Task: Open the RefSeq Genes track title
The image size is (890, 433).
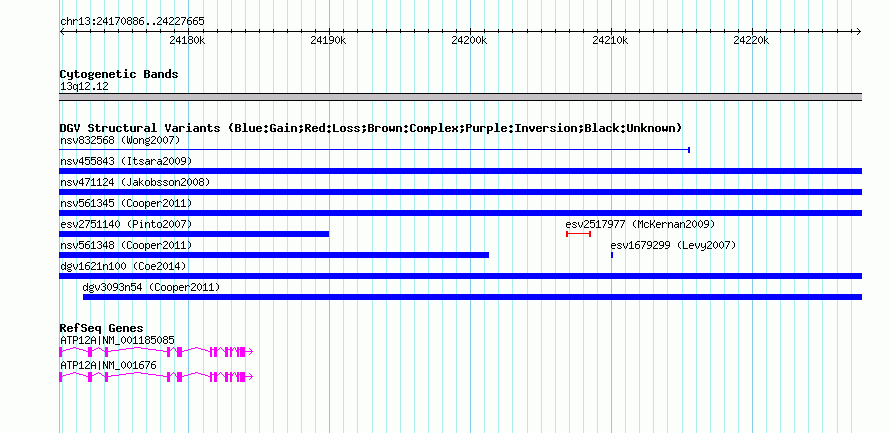Action: (x=102, y=329)
